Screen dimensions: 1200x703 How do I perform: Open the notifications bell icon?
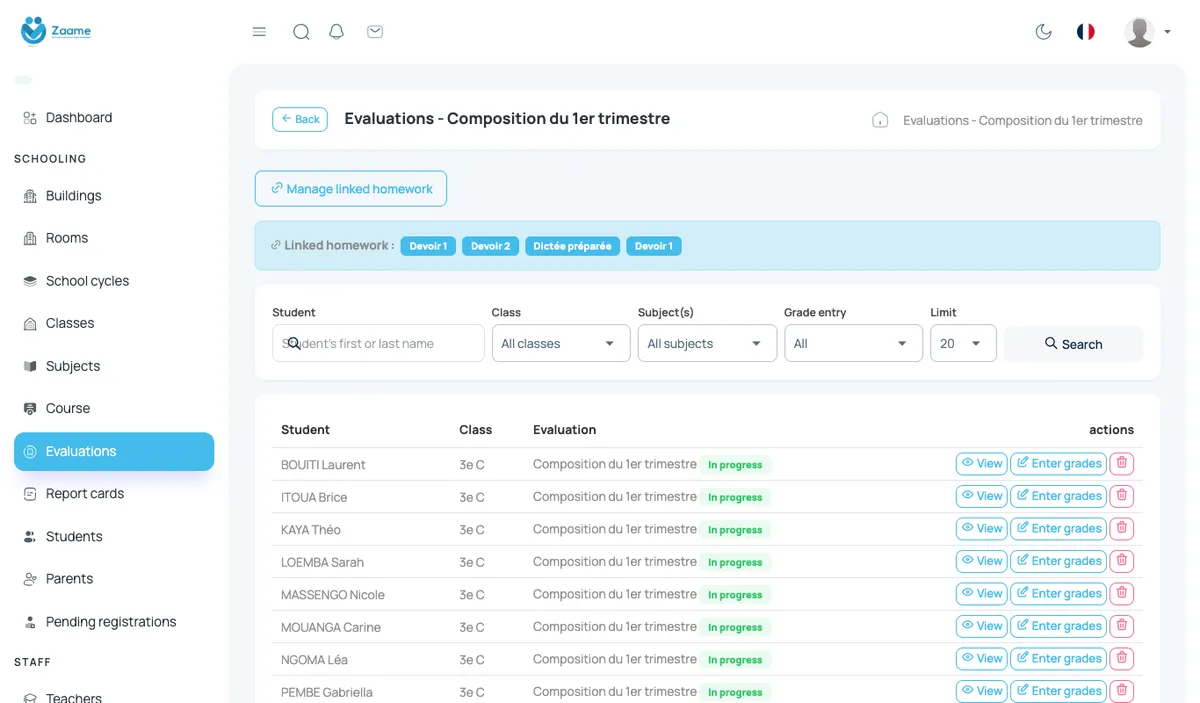tap(337, 32)
